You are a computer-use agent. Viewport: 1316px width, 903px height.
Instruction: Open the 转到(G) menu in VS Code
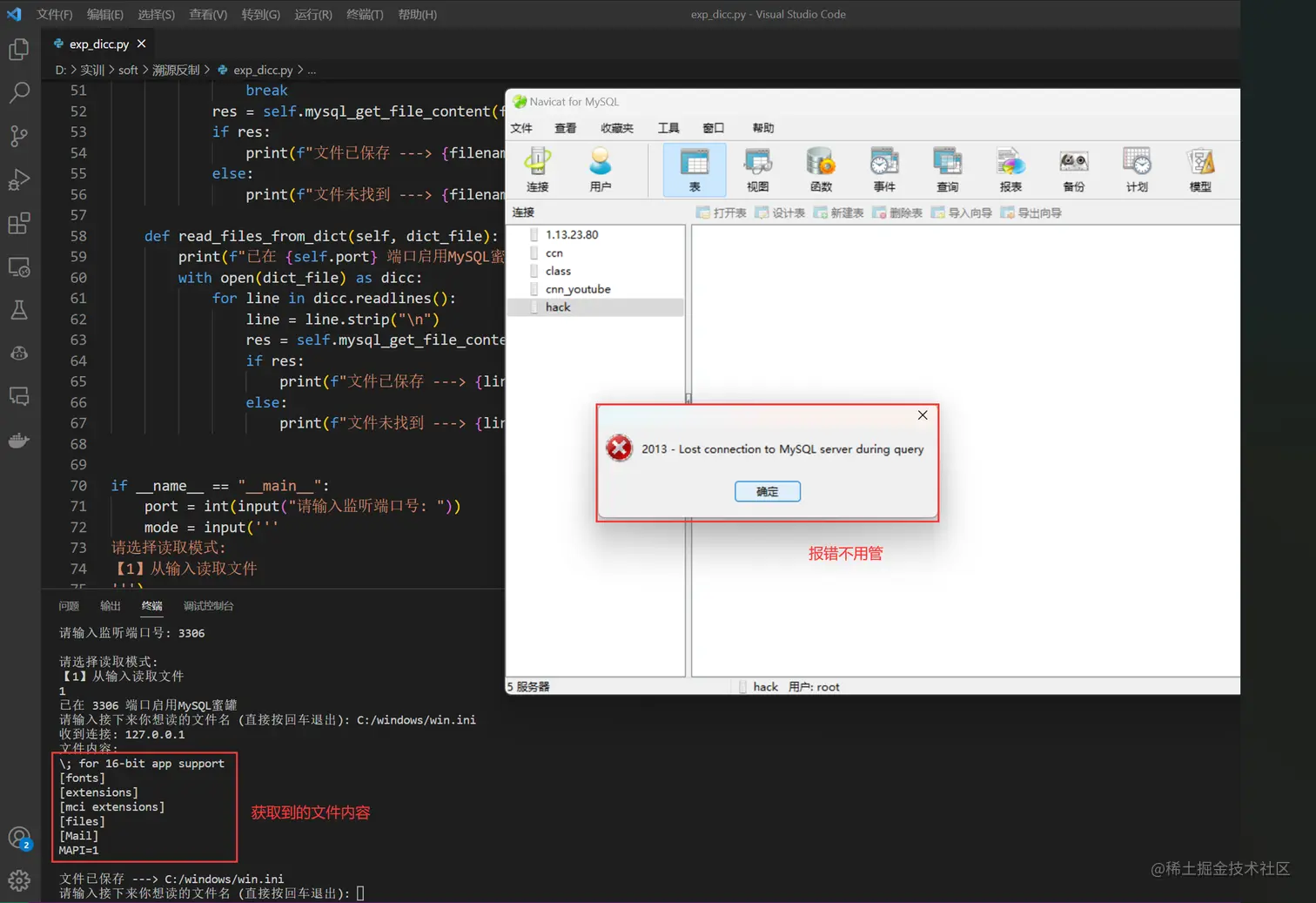260,15
